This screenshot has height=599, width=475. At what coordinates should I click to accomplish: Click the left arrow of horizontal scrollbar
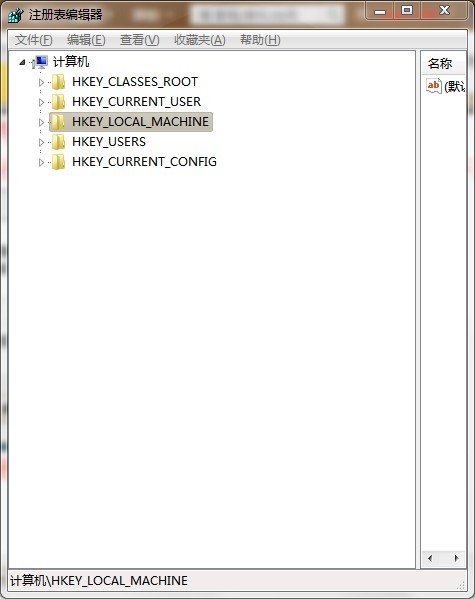[x=430, y=559]
